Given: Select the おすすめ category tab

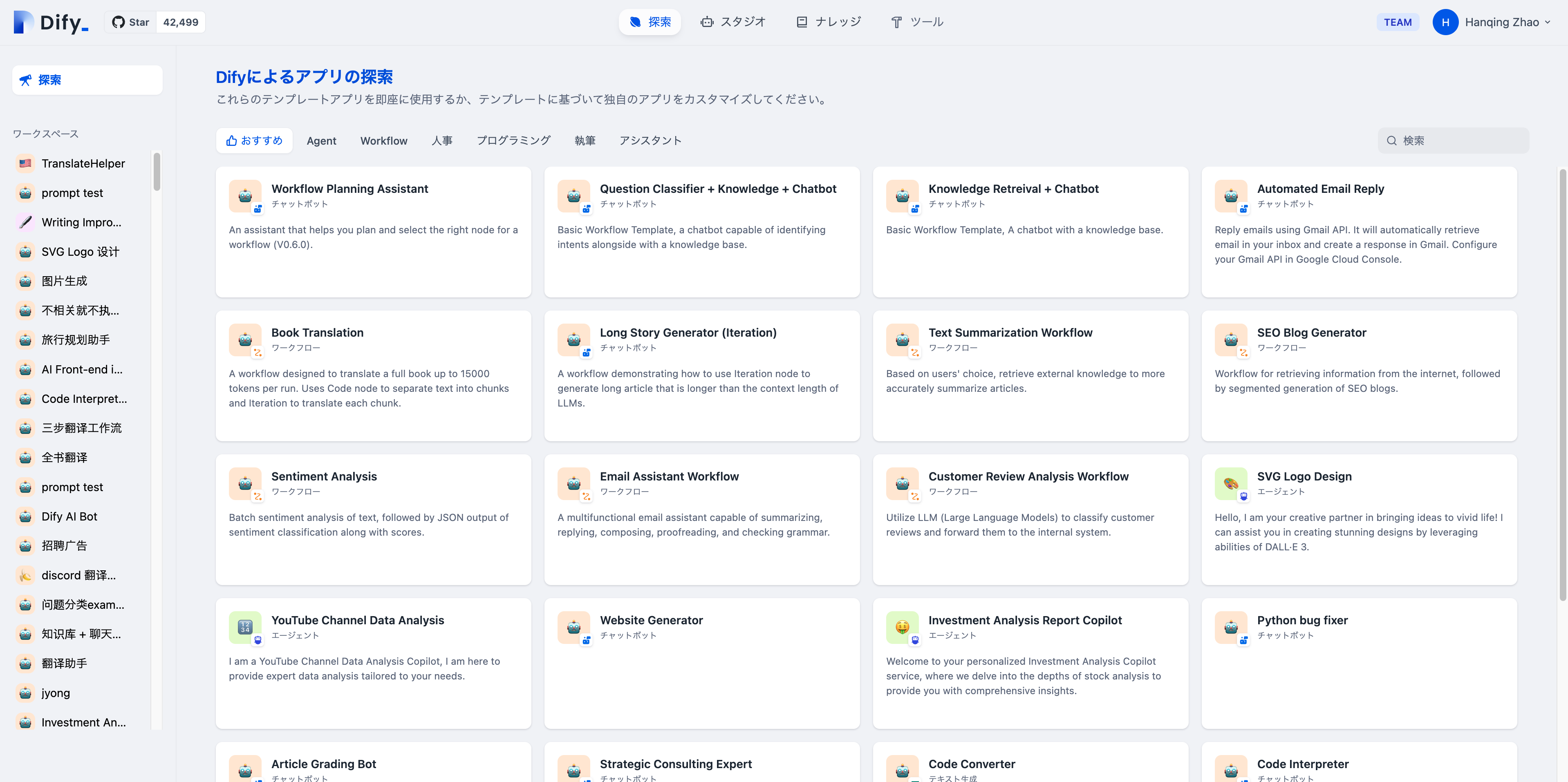Looking at the screenshot, I should [x=254, y=141].
